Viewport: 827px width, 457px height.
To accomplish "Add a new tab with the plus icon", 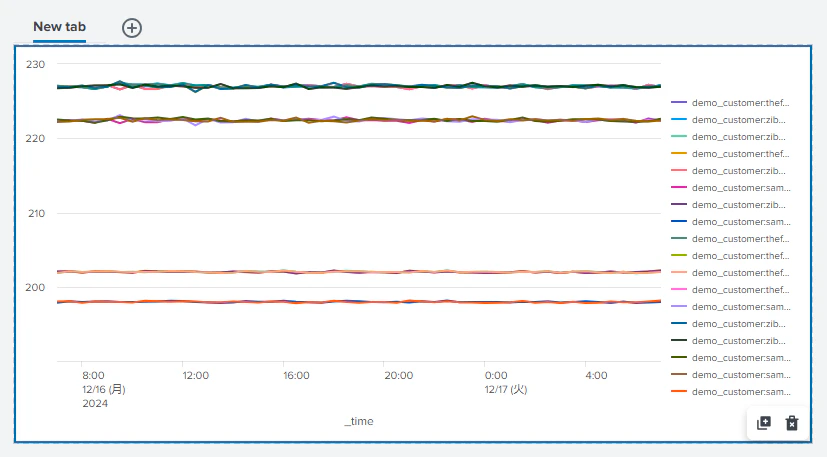I will (x=132, y=28).
